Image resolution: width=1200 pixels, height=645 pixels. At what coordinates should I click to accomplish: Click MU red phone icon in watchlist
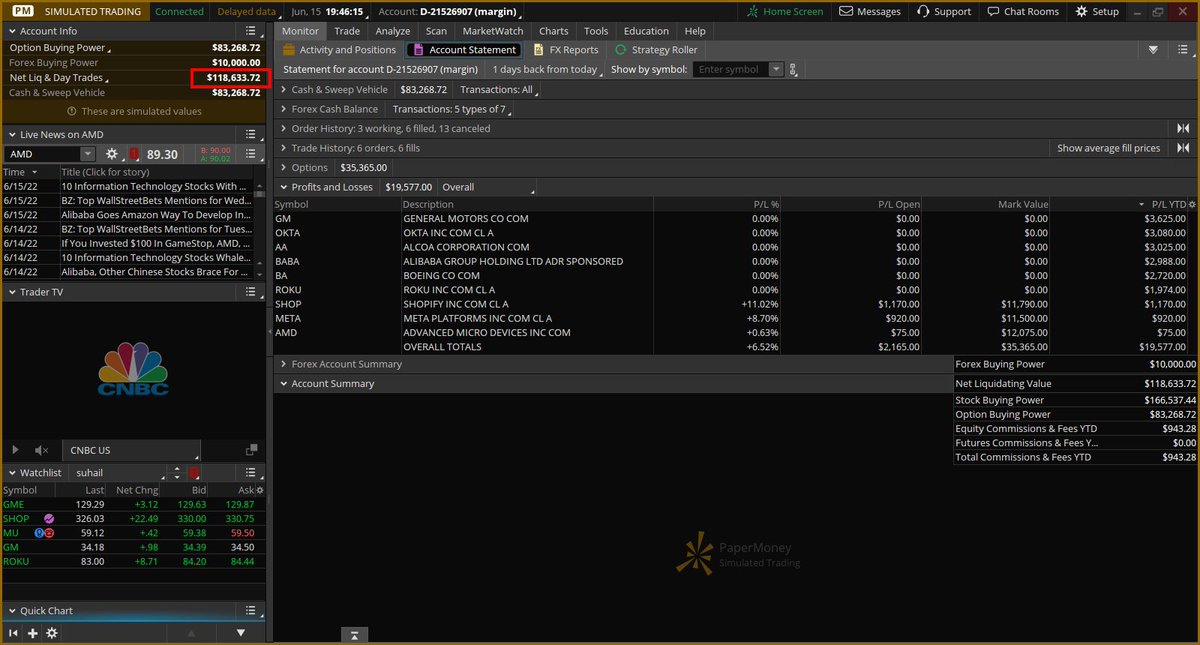pos(48,533)
